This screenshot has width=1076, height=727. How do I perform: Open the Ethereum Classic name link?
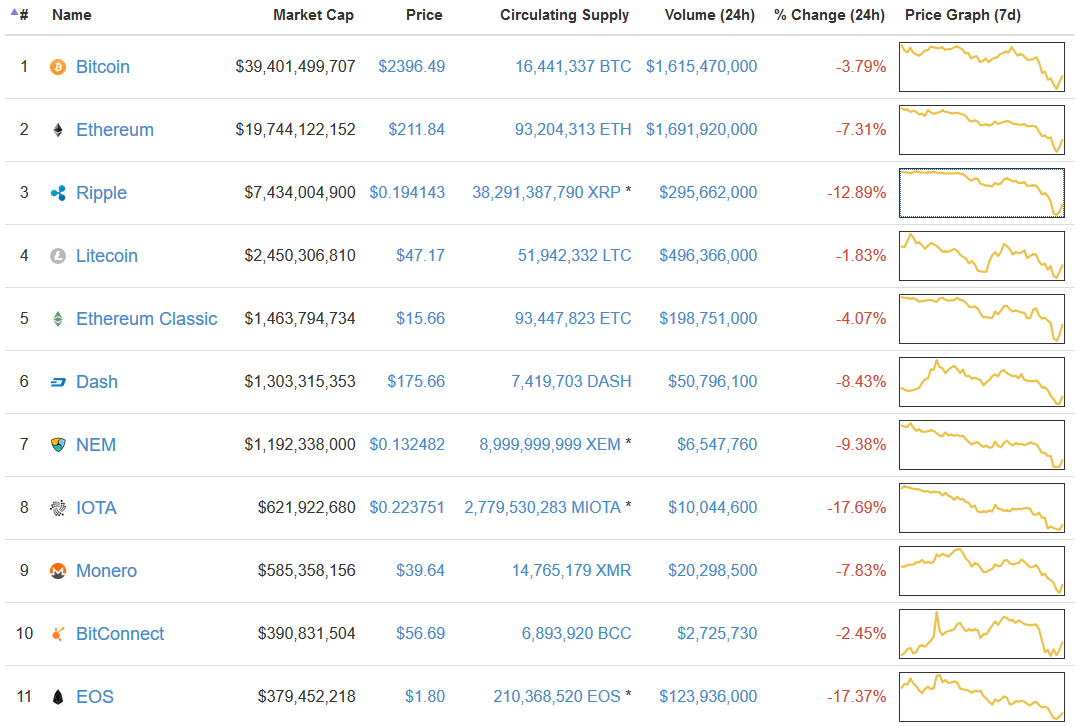(x=146, y=319)
